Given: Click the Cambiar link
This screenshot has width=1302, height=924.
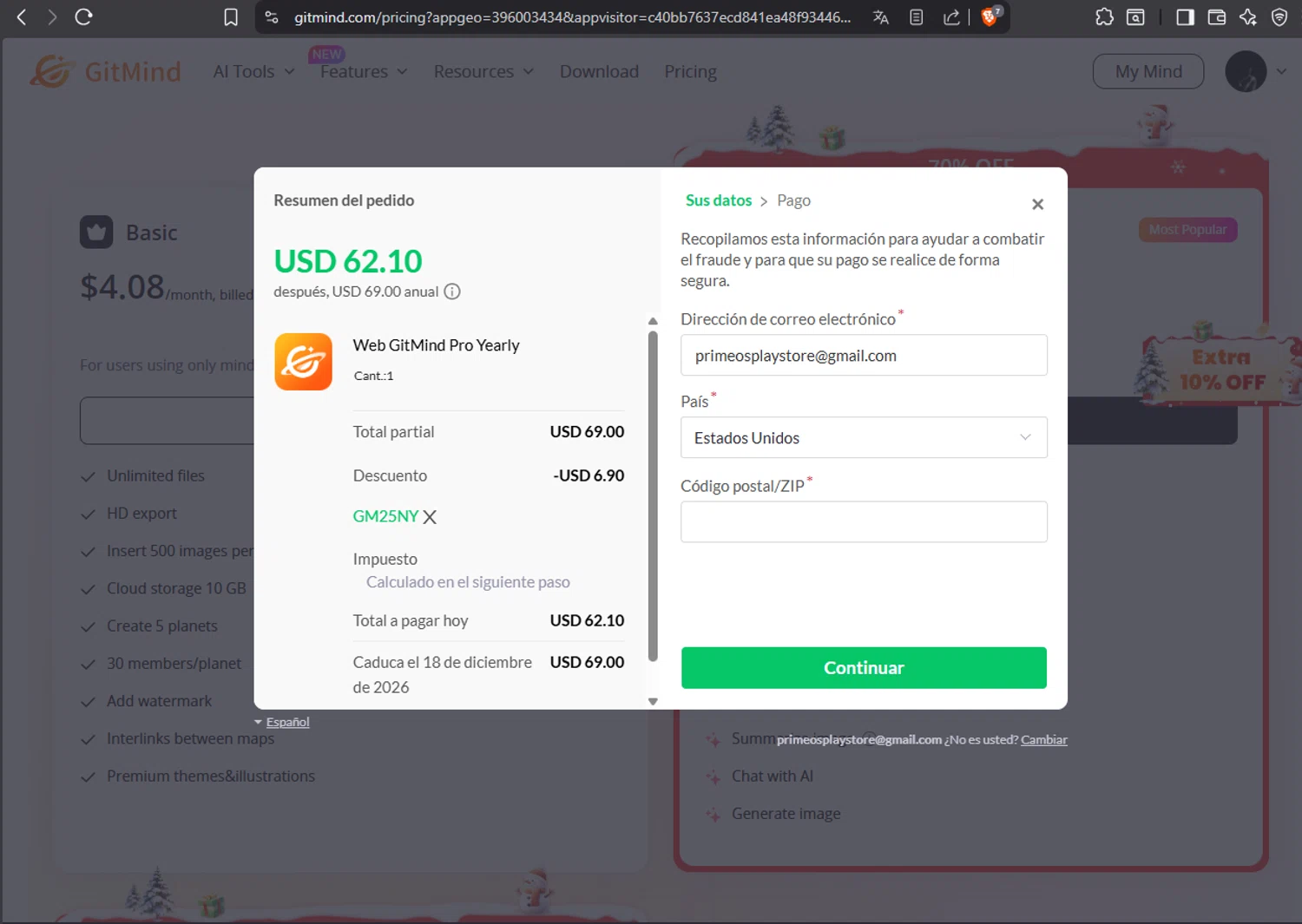Looking at the screenshot, I should (x=1044, y=740).
